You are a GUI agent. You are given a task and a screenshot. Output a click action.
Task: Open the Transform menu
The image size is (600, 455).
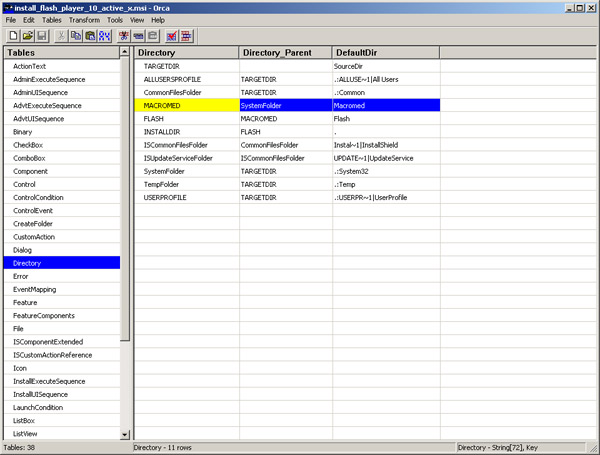point(84,20)
